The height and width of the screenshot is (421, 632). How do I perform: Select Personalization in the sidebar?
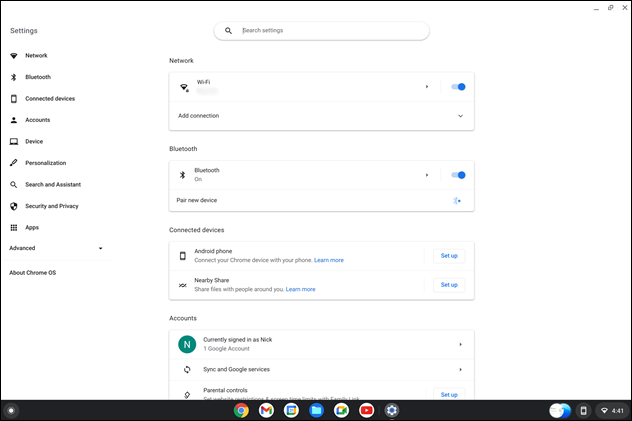click(x=45, y=163)
